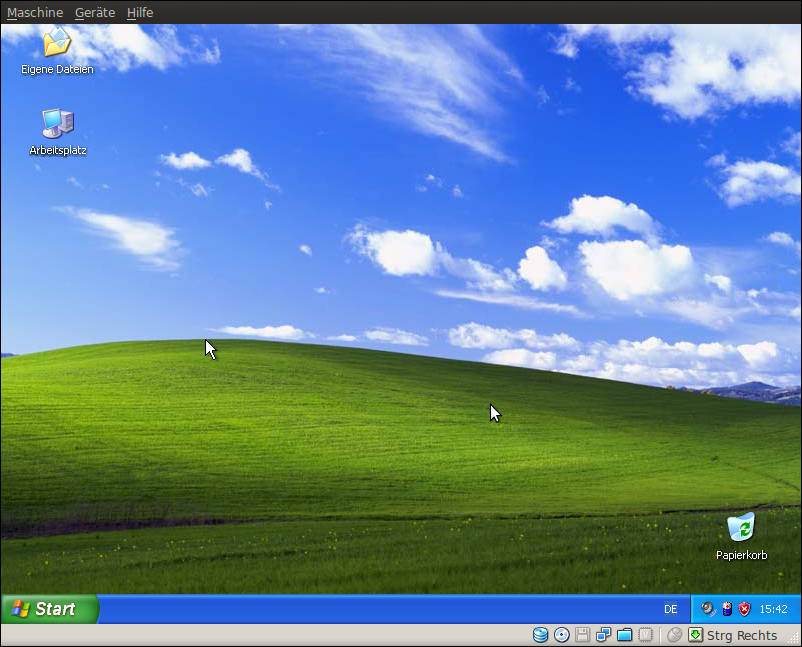Open the Hilfe menu
Viewport: 802px width, 647px height.
(x=140, y=13)
